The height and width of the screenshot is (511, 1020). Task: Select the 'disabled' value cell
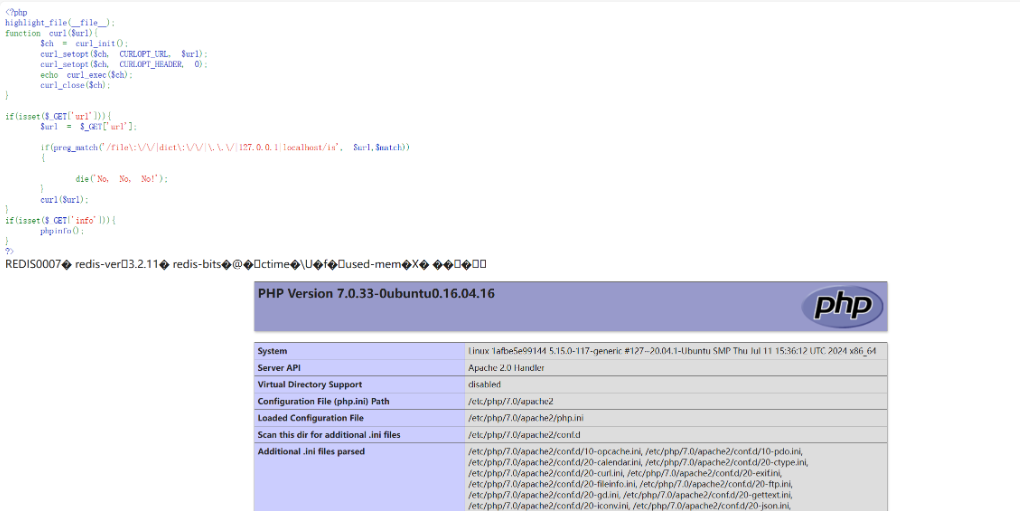[x=676, y=385]
